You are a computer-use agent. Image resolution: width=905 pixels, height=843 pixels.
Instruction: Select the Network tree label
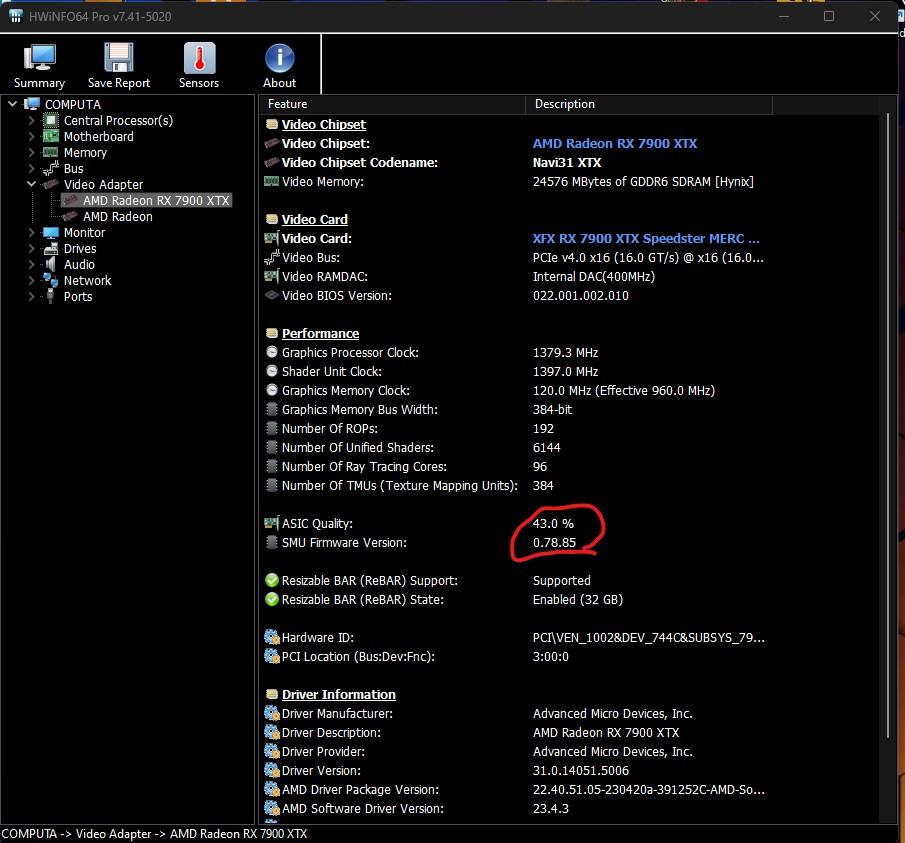tap(87, 280)
